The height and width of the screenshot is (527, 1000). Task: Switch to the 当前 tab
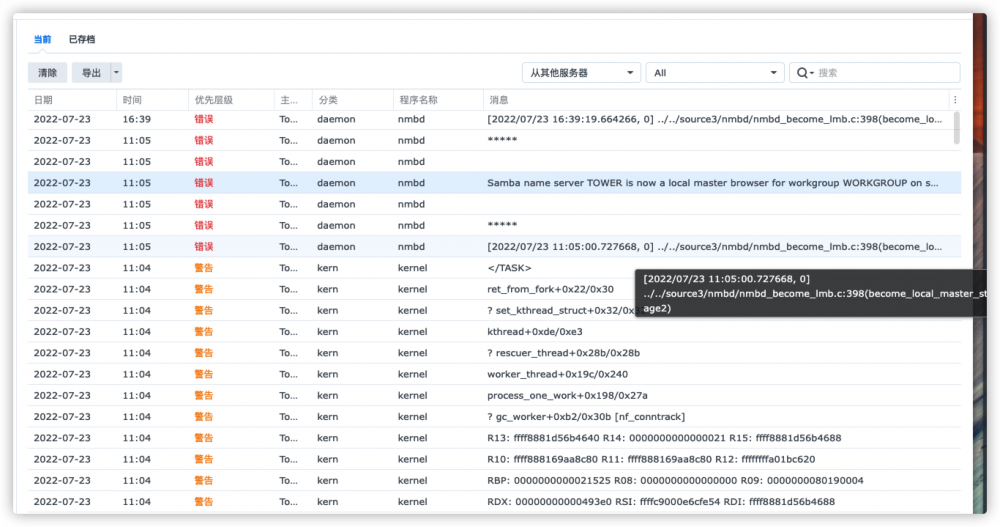(42, 40)
